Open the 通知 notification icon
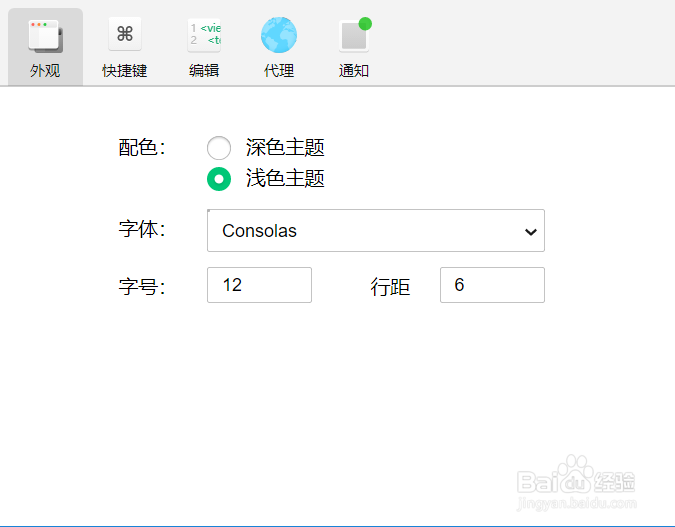The width and height of the screenshot is (675, 527). [355, 35]
